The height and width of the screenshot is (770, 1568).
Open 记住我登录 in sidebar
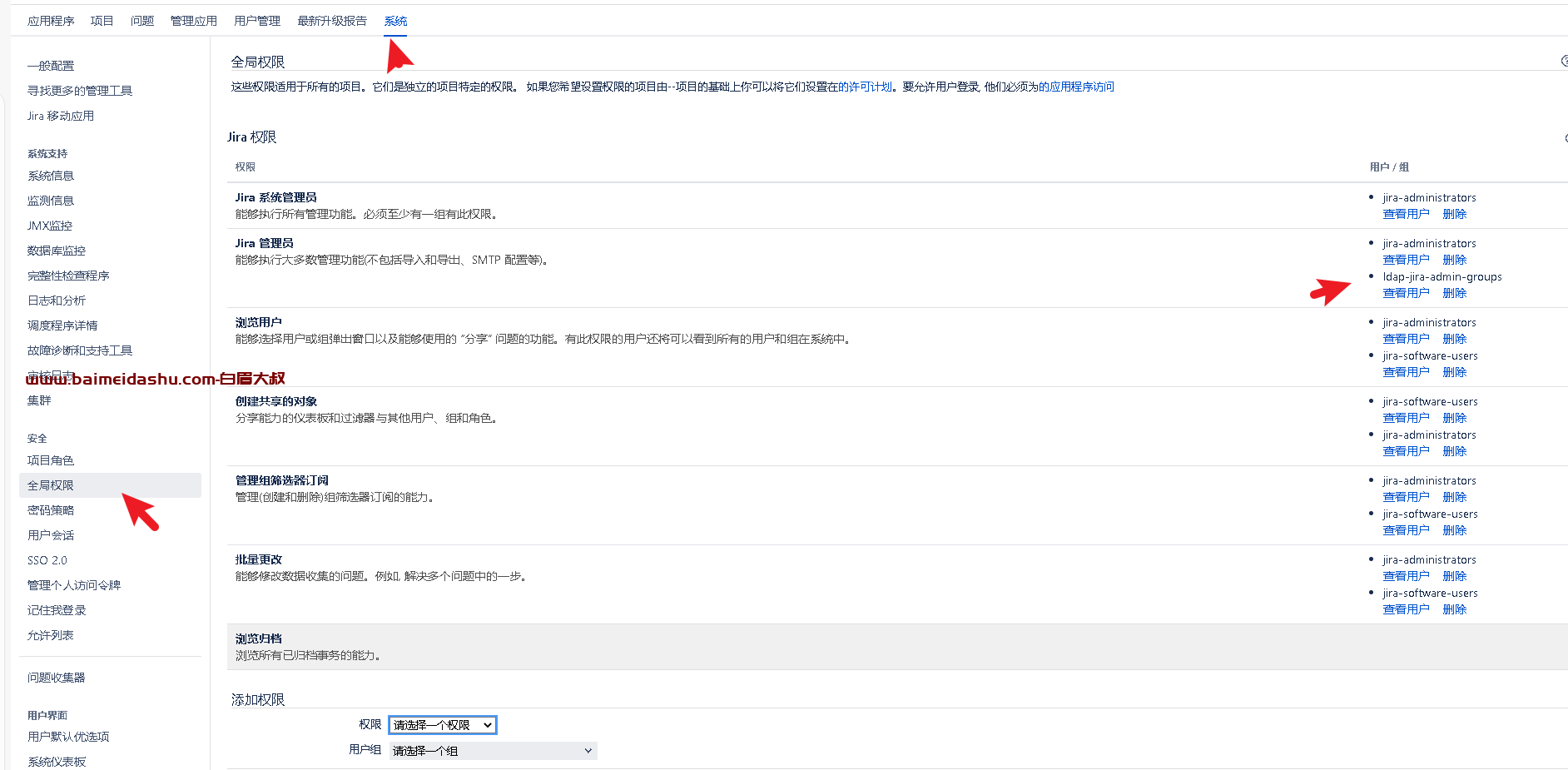click(x=57, y=610)
